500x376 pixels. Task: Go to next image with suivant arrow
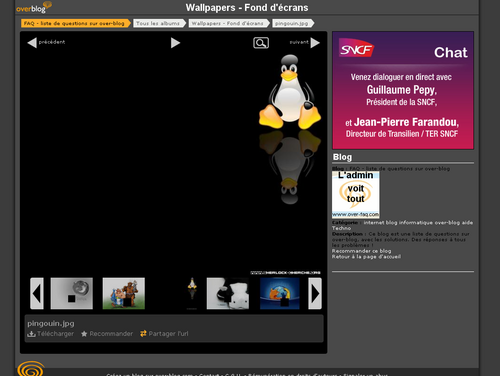coord(315,43)
